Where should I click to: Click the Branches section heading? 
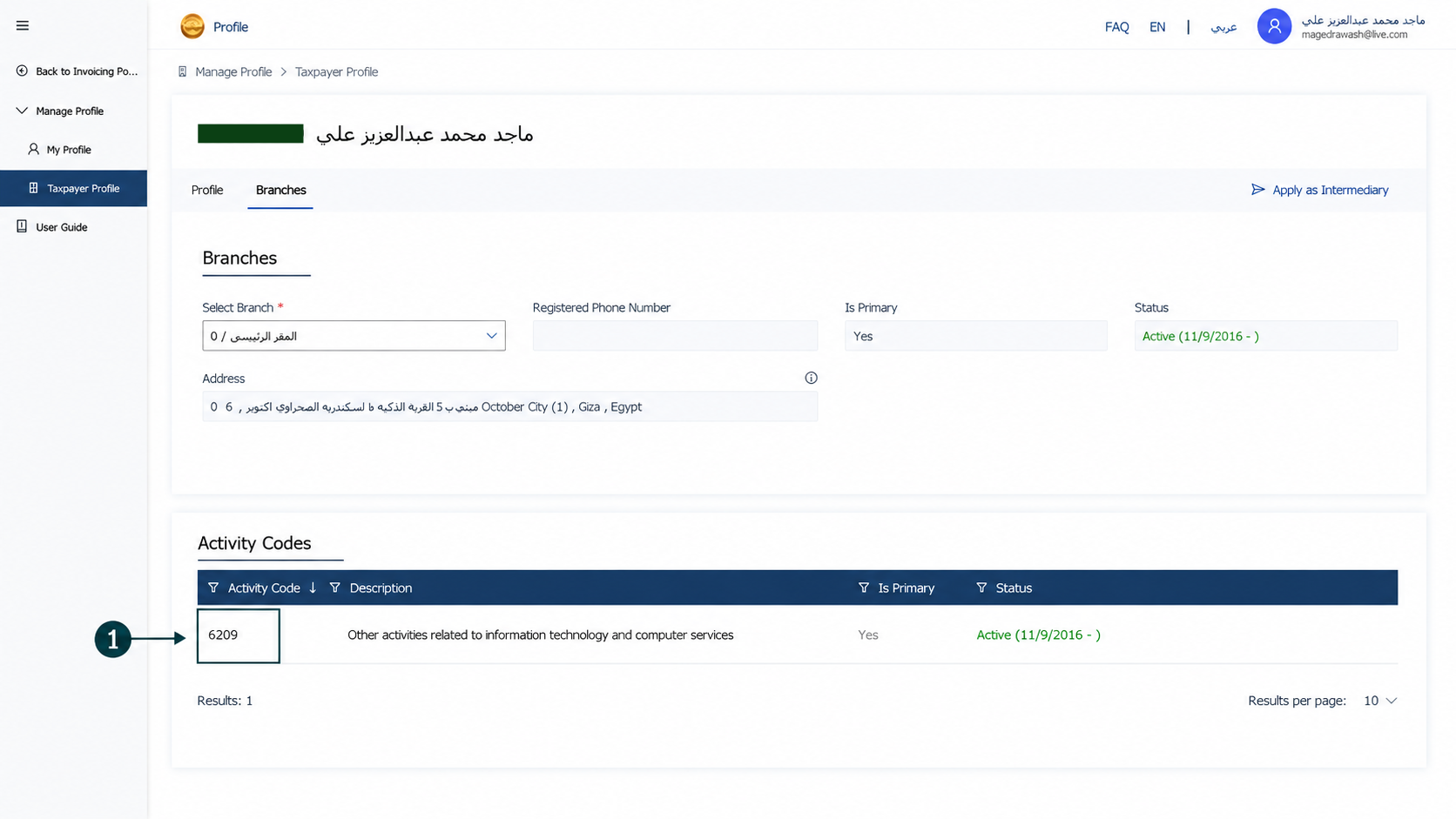coord(239,258)
